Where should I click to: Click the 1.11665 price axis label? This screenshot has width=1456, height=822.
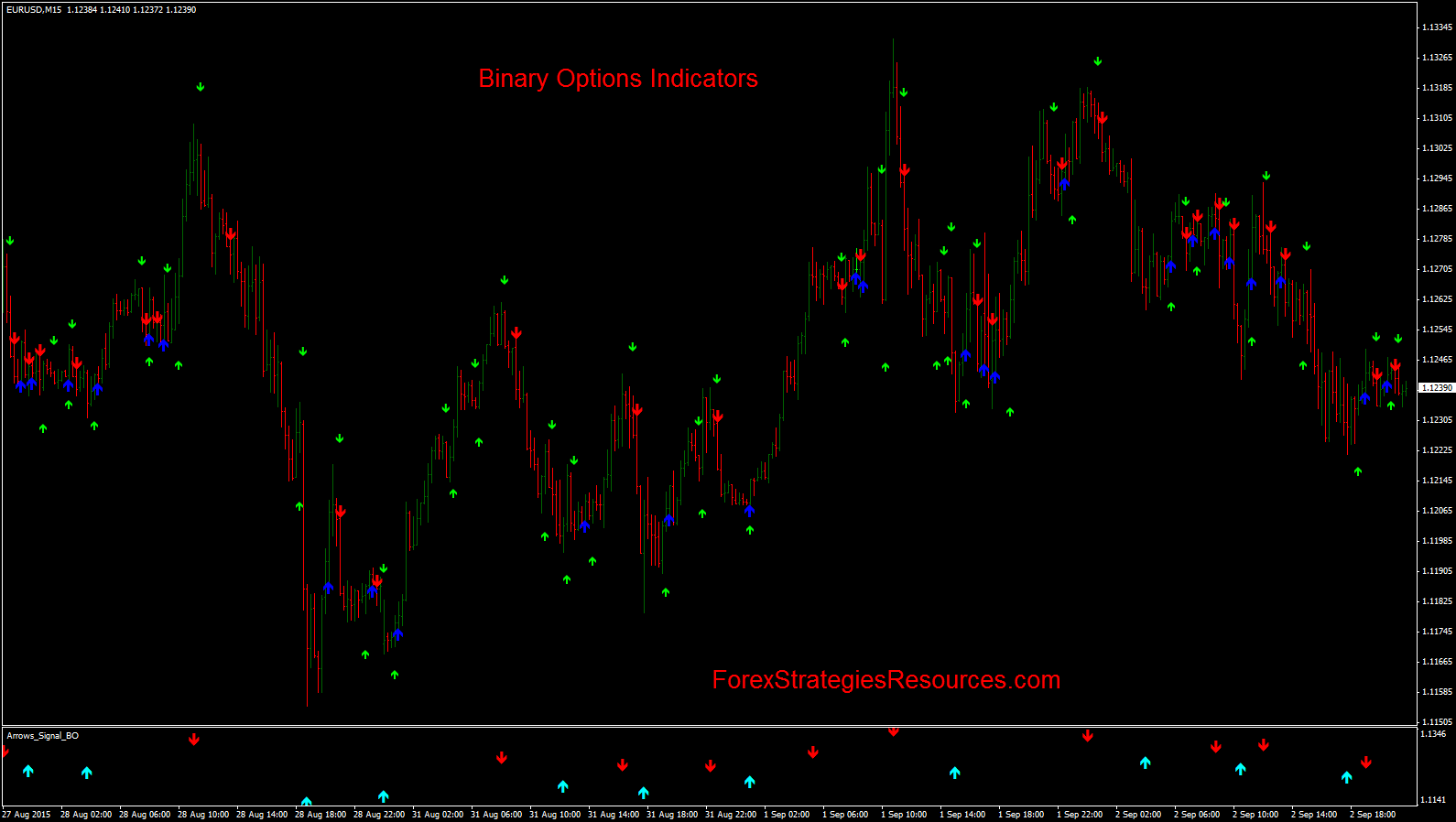(x=1437, y=662)
